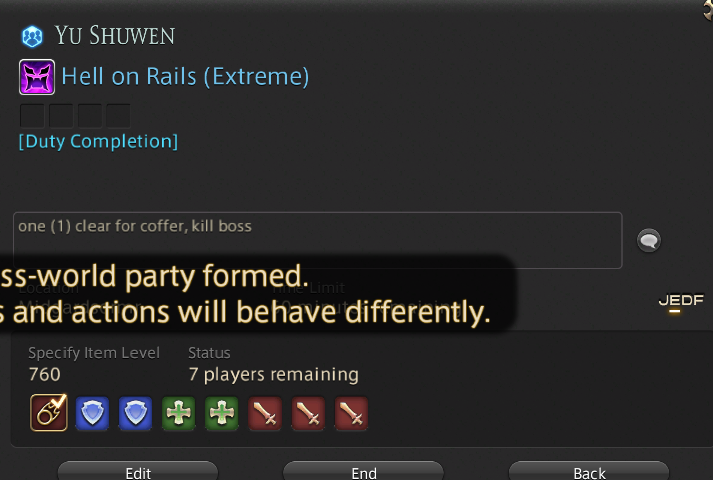
Task: Click the speech bubble comment icon
Action: click(x=649, y=240)
